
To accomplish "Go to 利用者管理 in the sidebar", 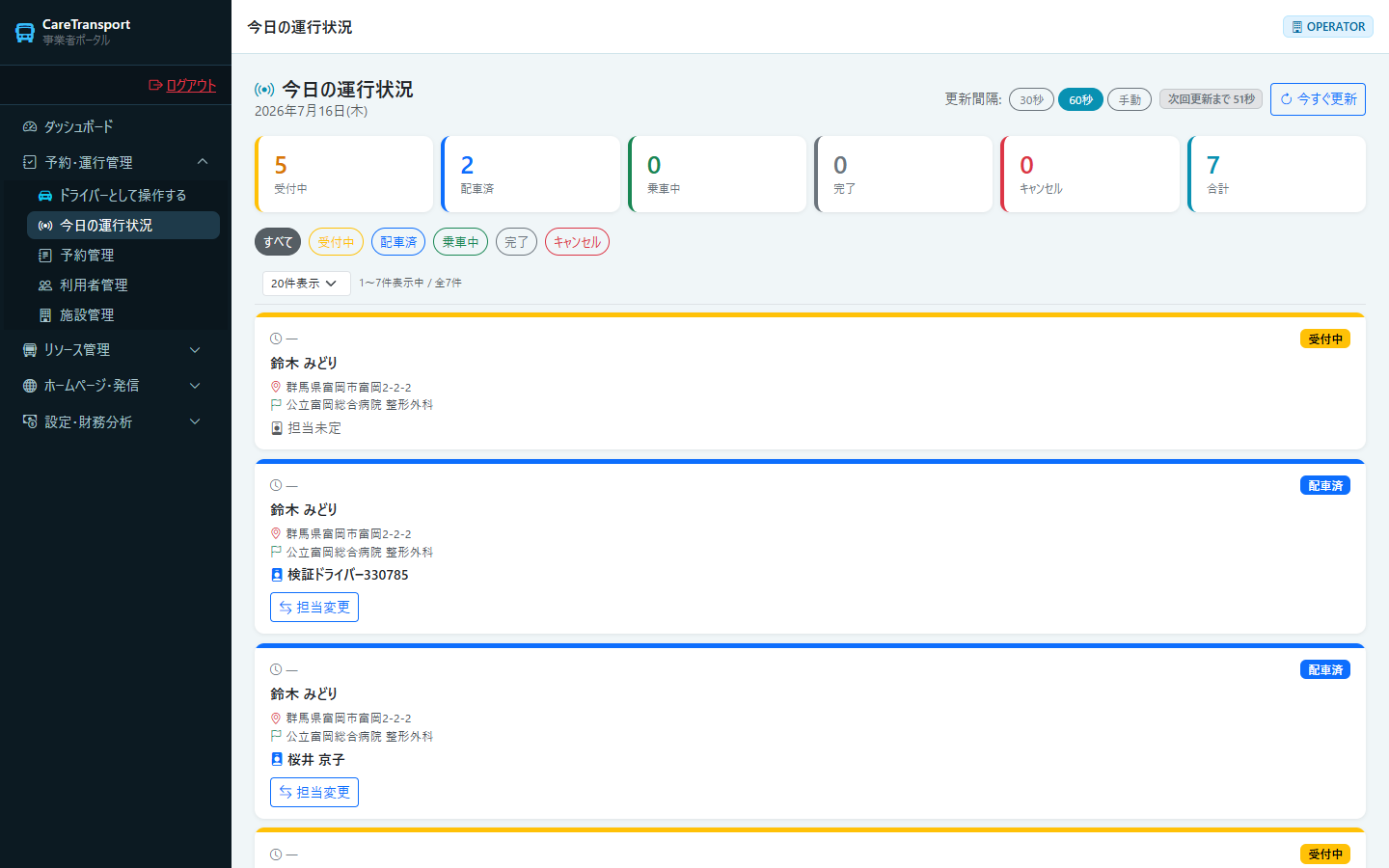I will coord(123,285).
